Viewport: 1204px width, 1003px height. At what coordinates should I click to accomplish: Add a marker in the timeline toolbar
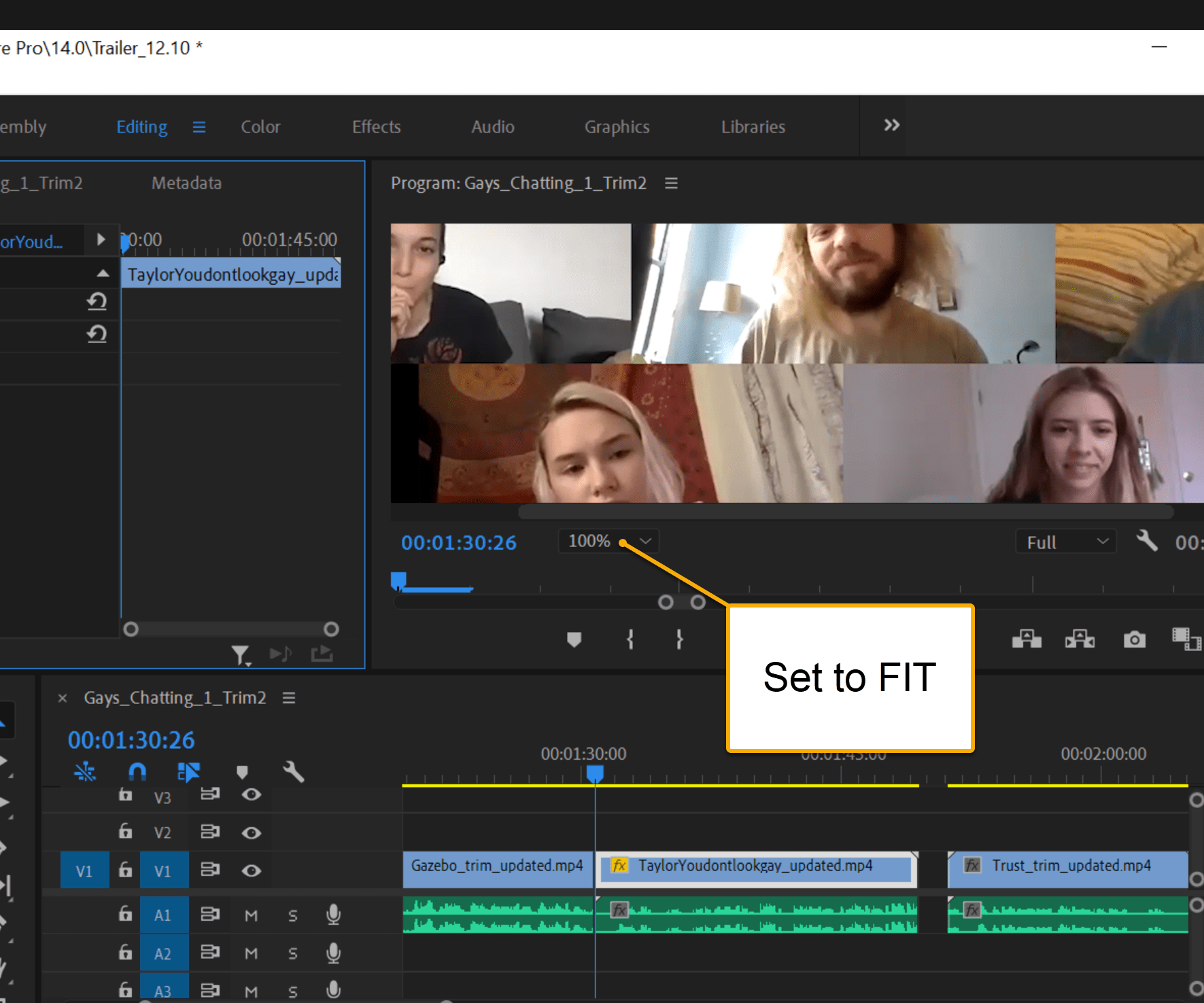pos(242,771)
